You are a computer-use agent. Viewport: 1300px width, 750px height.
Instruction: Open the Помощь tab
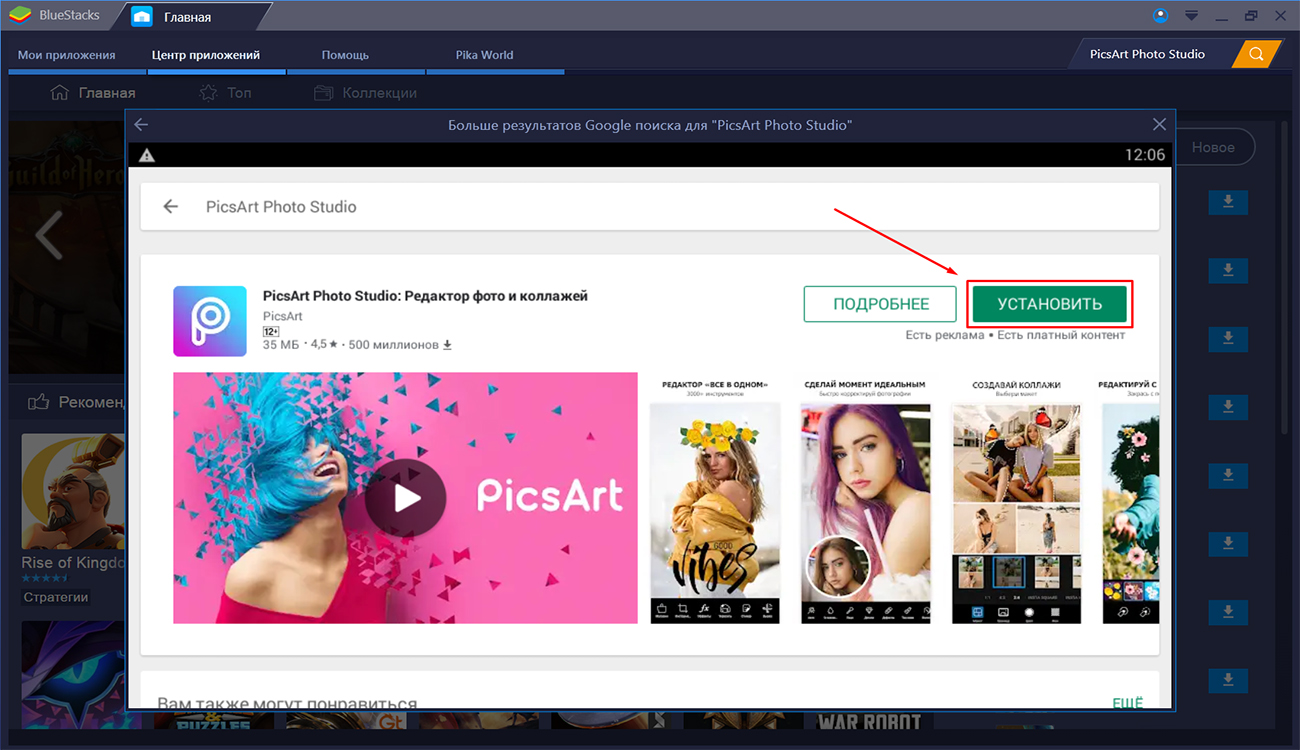point(345,55)
